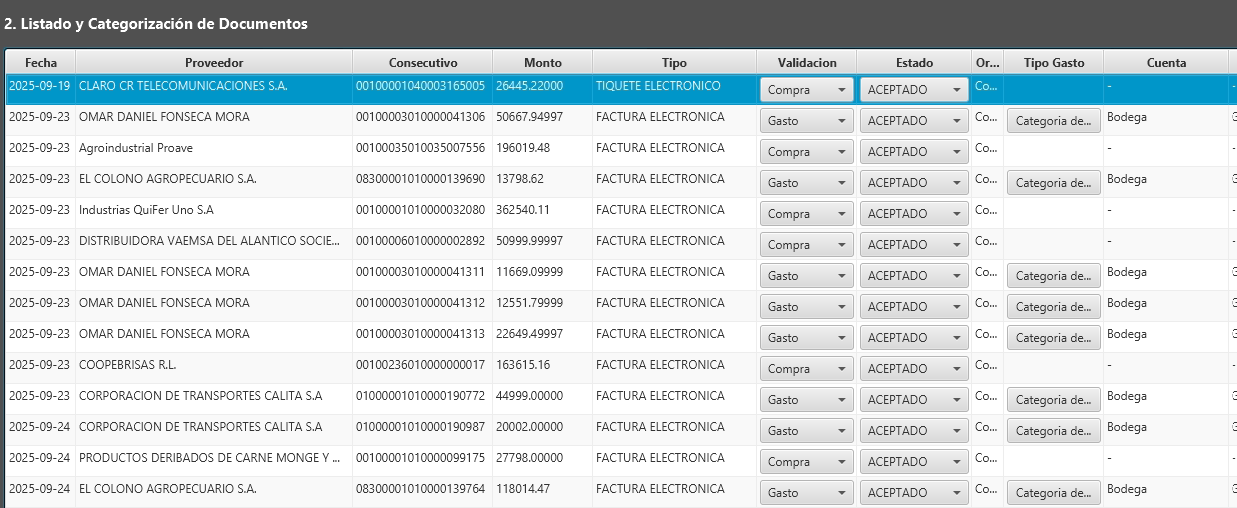Sort table by Fecha column header
The image size is (1237, 508).
click(40, 62)
